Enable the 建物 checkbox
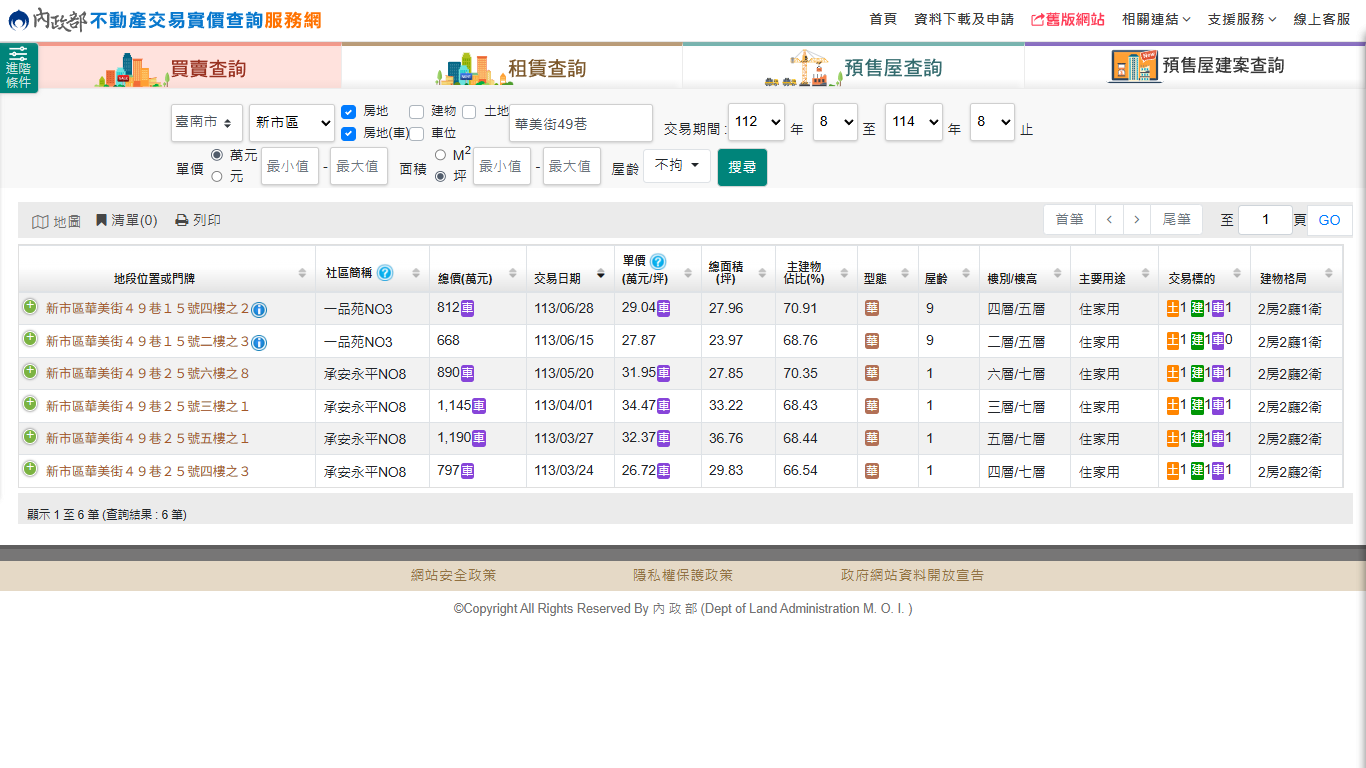 point(416,112)
